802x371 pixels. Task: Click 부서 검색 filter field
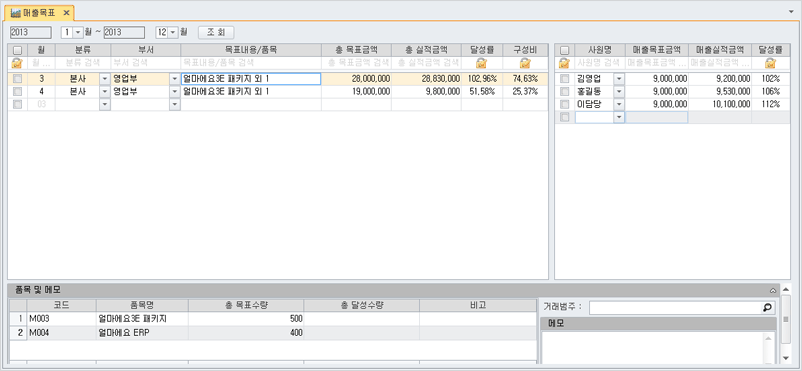(x=146, y=63)
